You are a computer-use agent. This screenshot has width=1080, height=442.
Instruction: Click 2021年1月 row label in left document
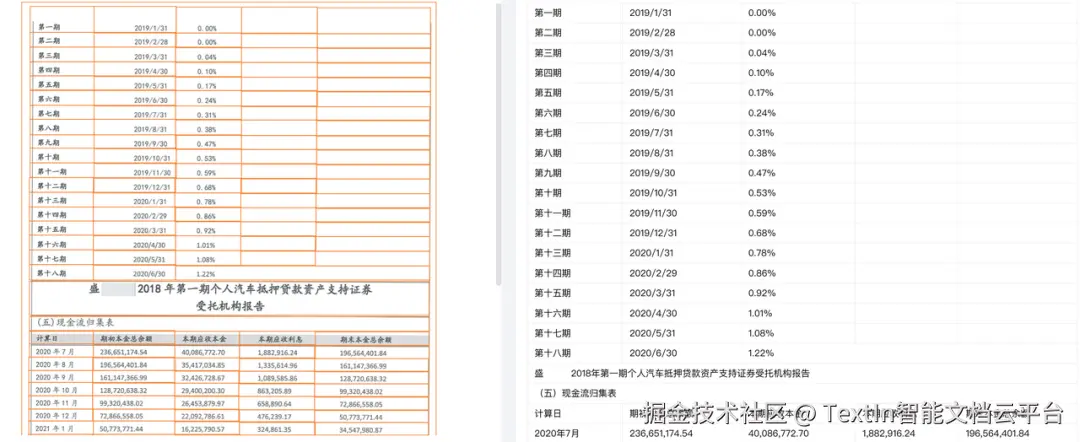[x=52, y=429]
